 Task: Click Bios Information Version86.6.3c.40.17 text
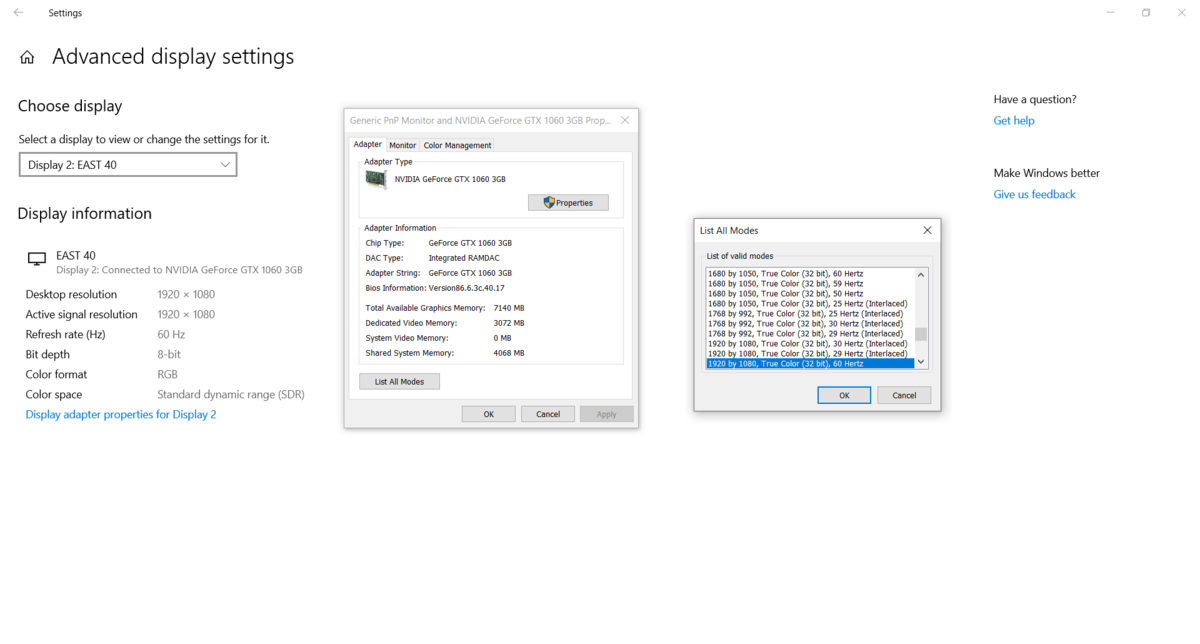pos(466,288)
